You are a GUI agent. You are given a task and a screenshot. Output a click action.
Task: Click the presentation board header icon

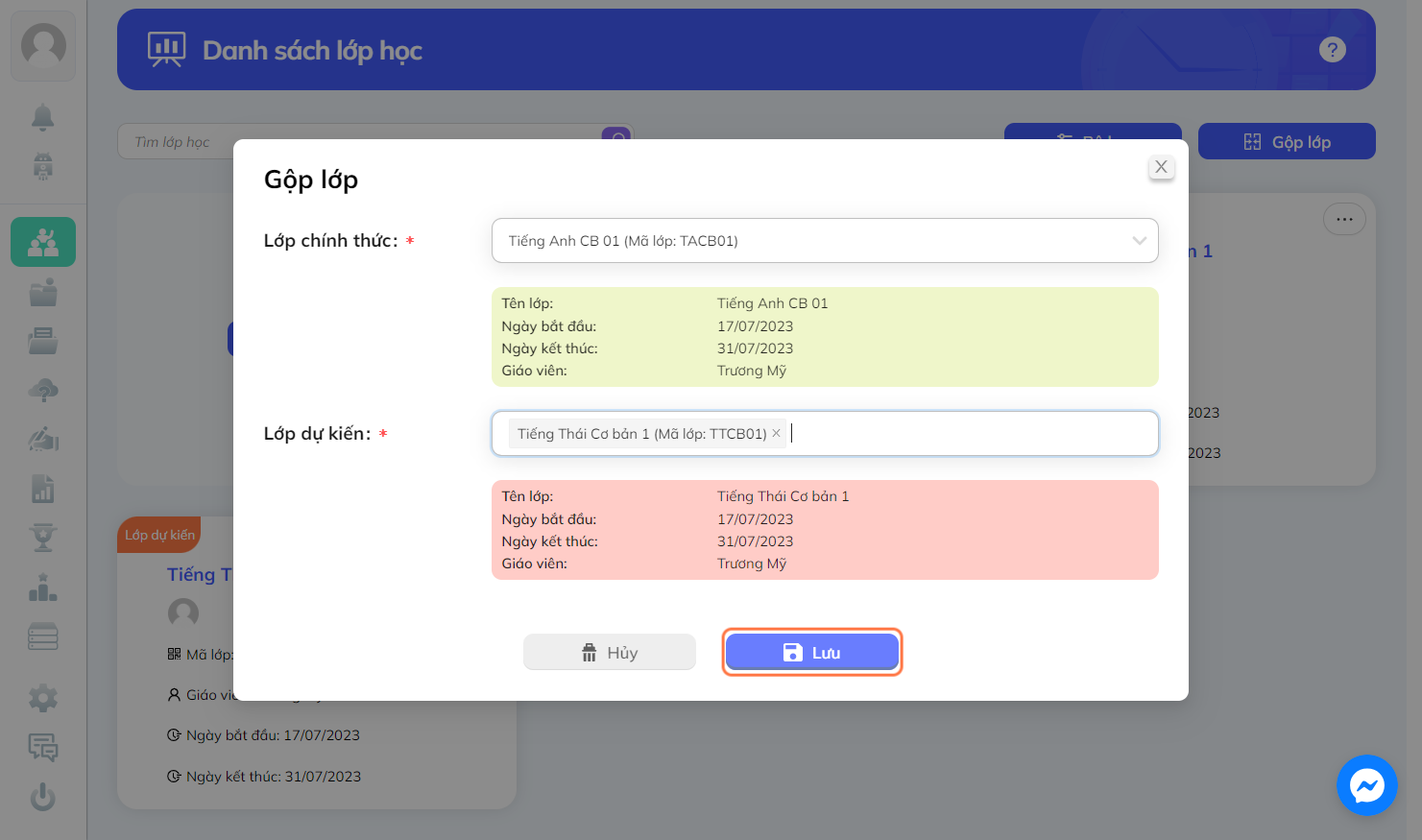pos(167,49)
